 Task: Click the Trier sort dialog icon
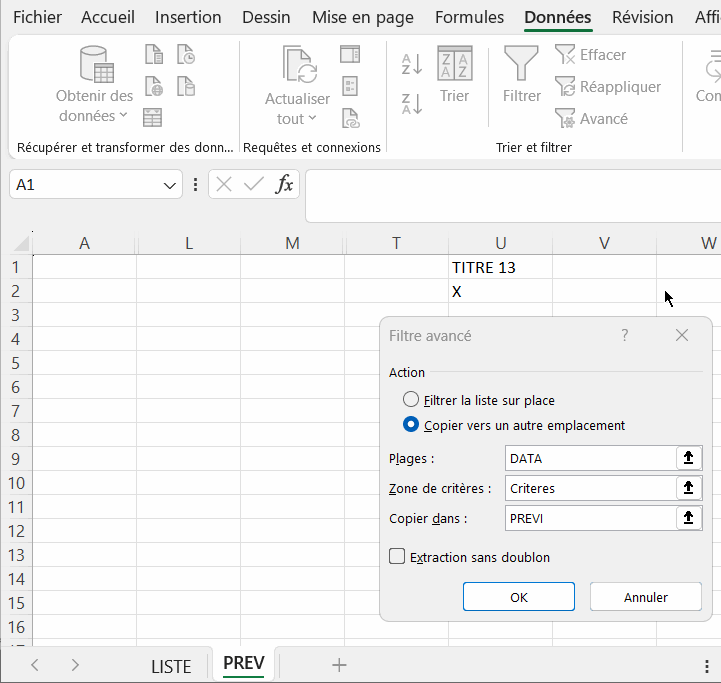(454, 64)
